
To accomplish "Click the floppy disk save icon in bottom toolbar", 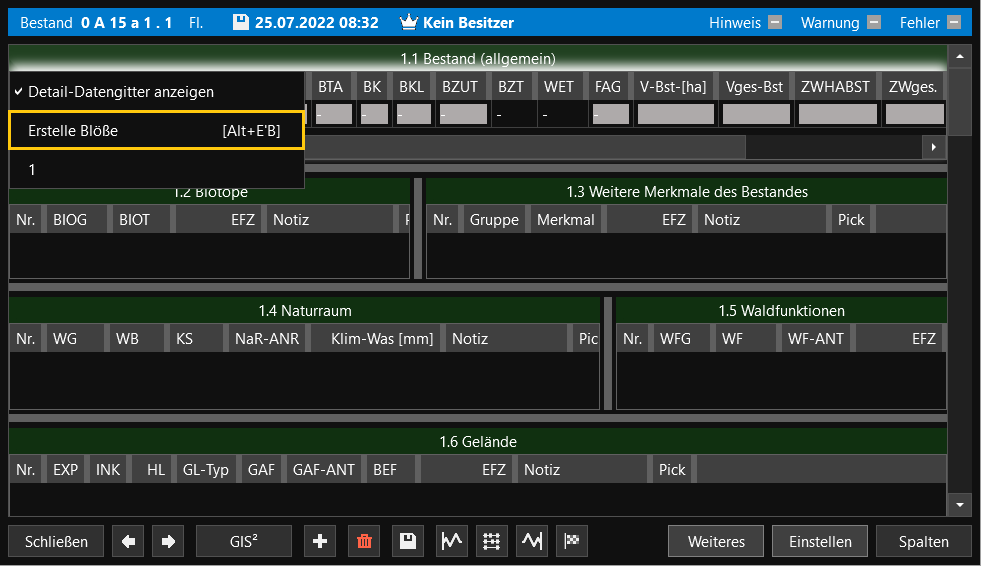I will tap(408, 541).
